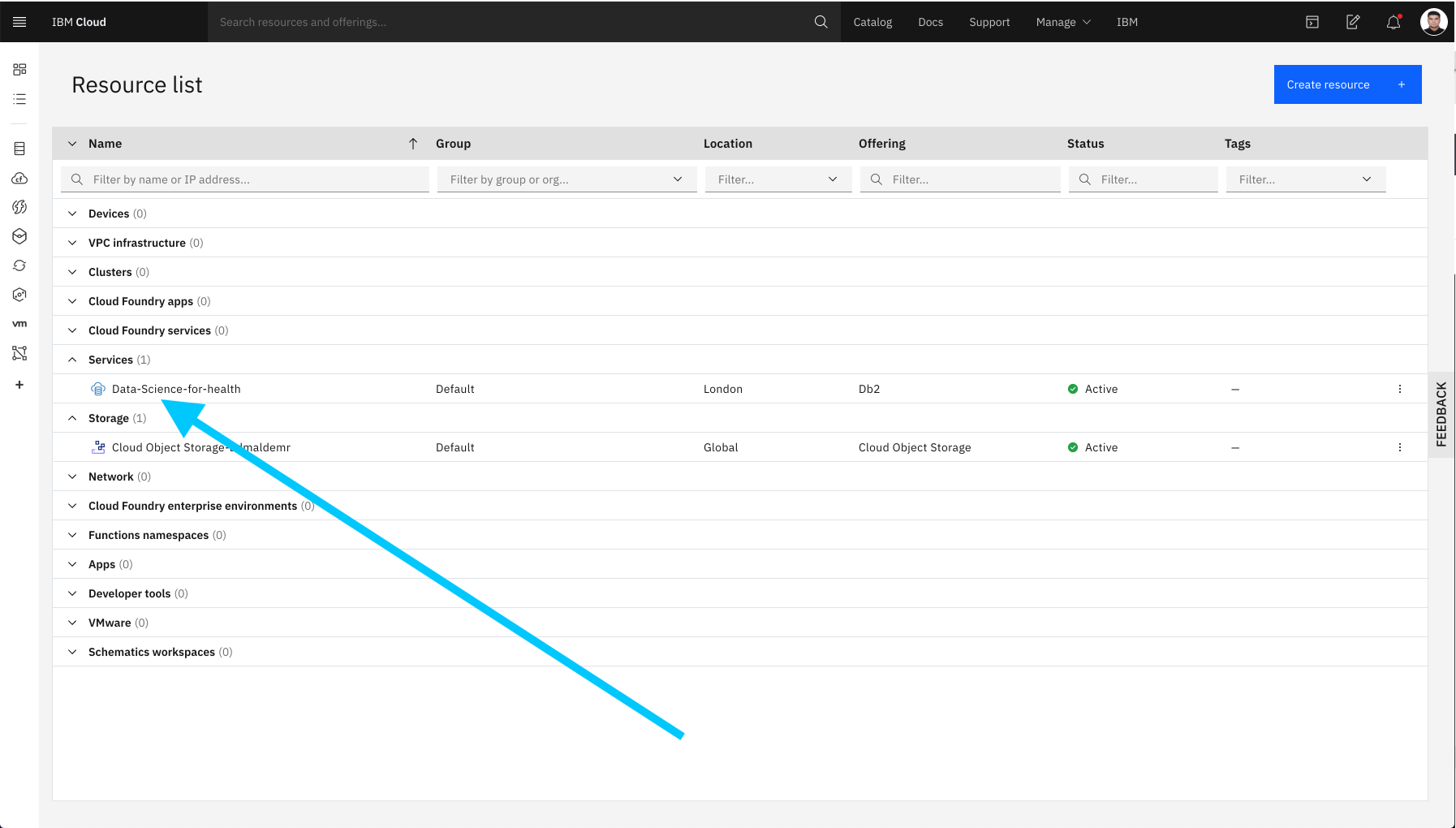Open Resource list icon in sidebar
Viewport: 1456px width, 828px height.
(19, 99)
